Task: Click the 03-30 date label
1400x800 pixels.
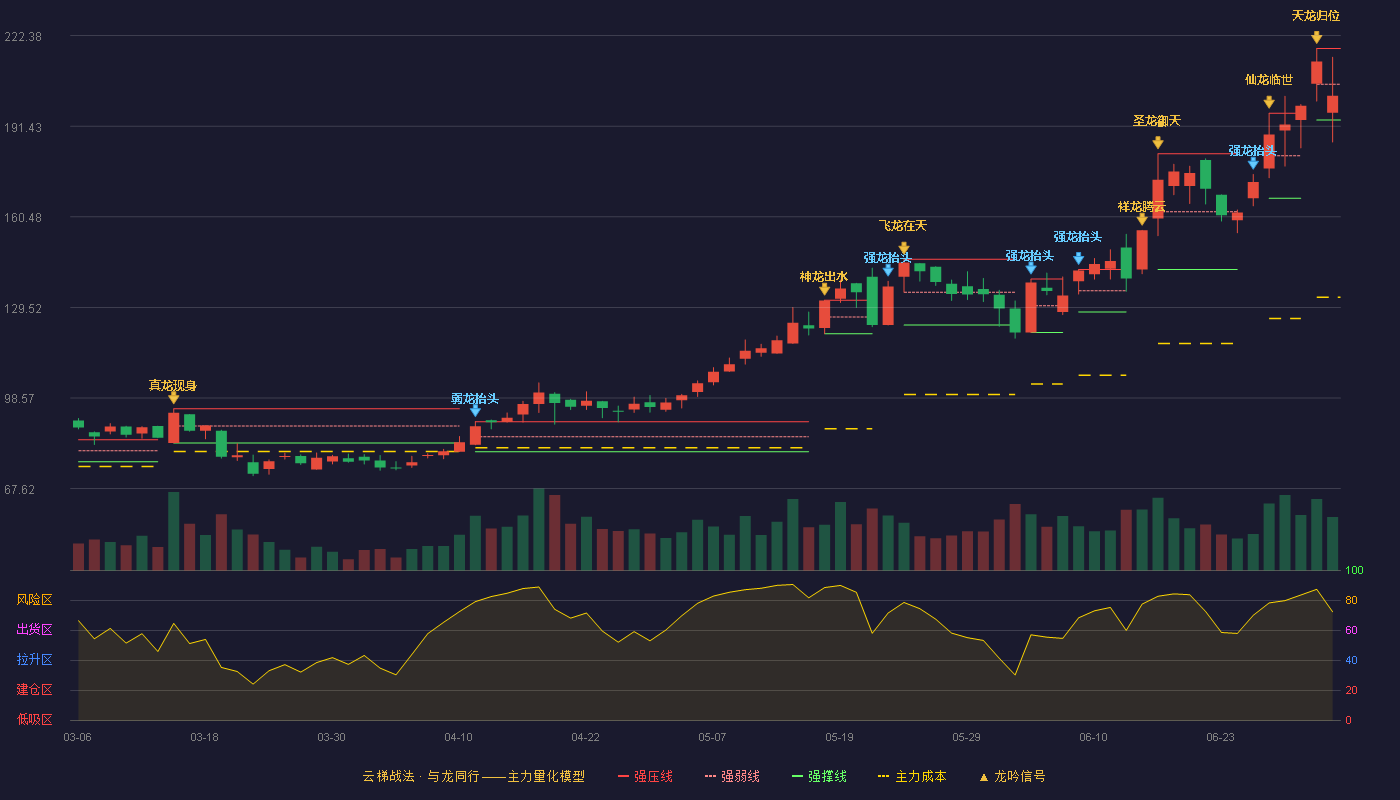Action: (x=331, y=737)
